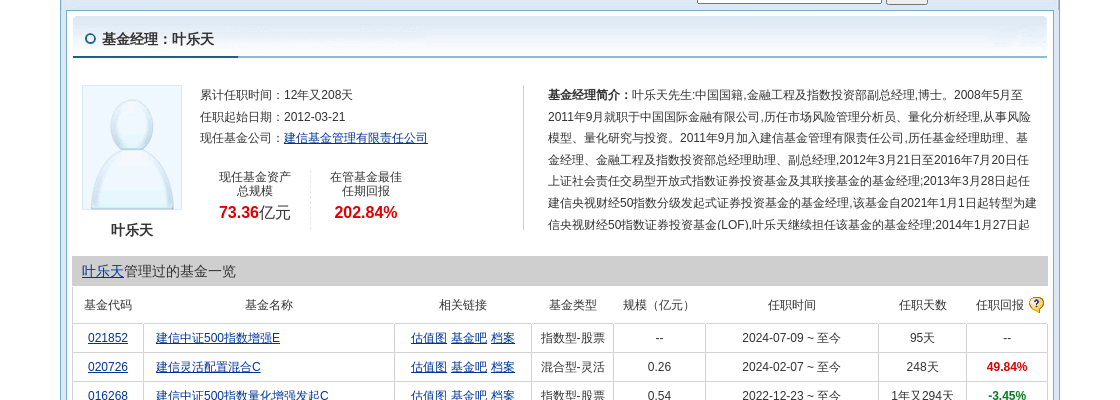The width and height of the screenshot is (1120, 400).
Task: Click the 基金经理简介 heading
Action: coord(589,95)
